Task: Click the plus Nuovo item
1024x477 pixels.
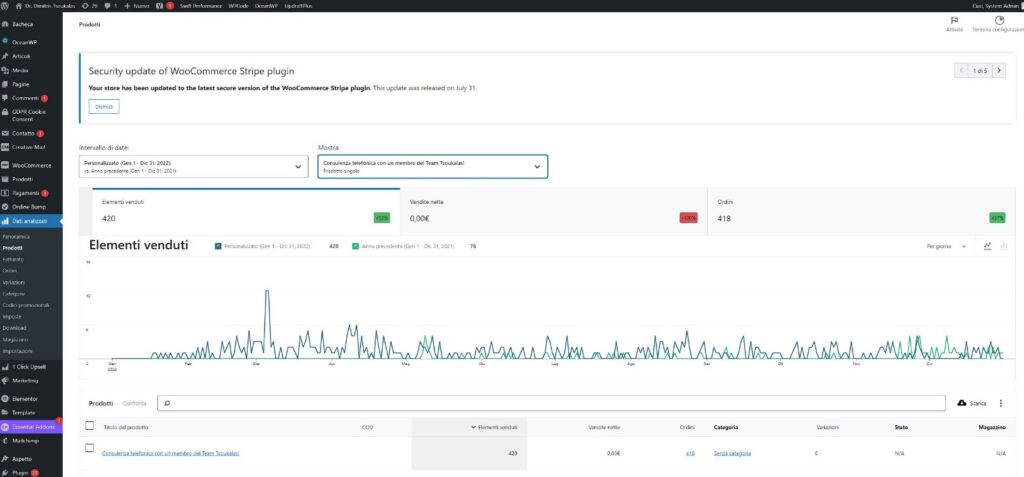Action: 136,5
